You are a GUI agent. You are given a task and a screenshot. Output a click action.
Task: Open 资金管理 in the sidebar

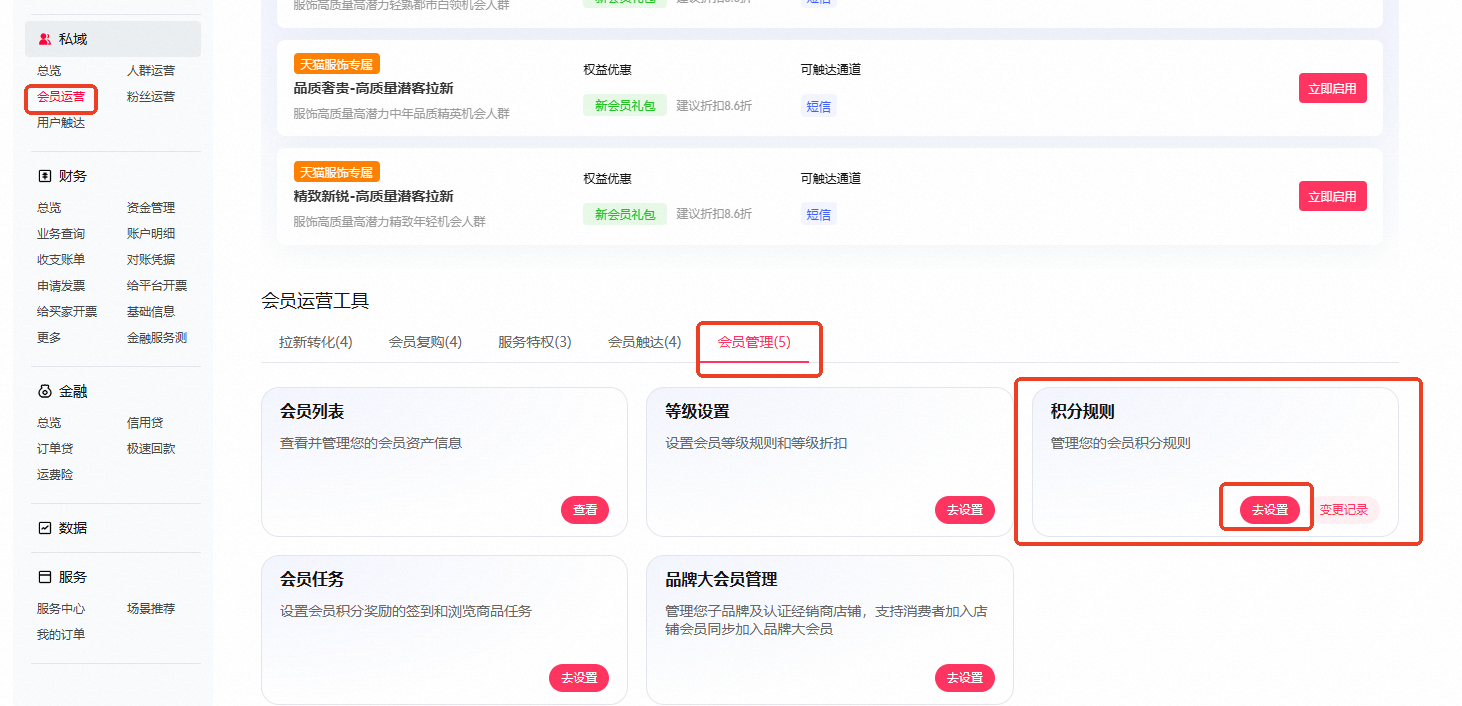[x=151, y=208]
